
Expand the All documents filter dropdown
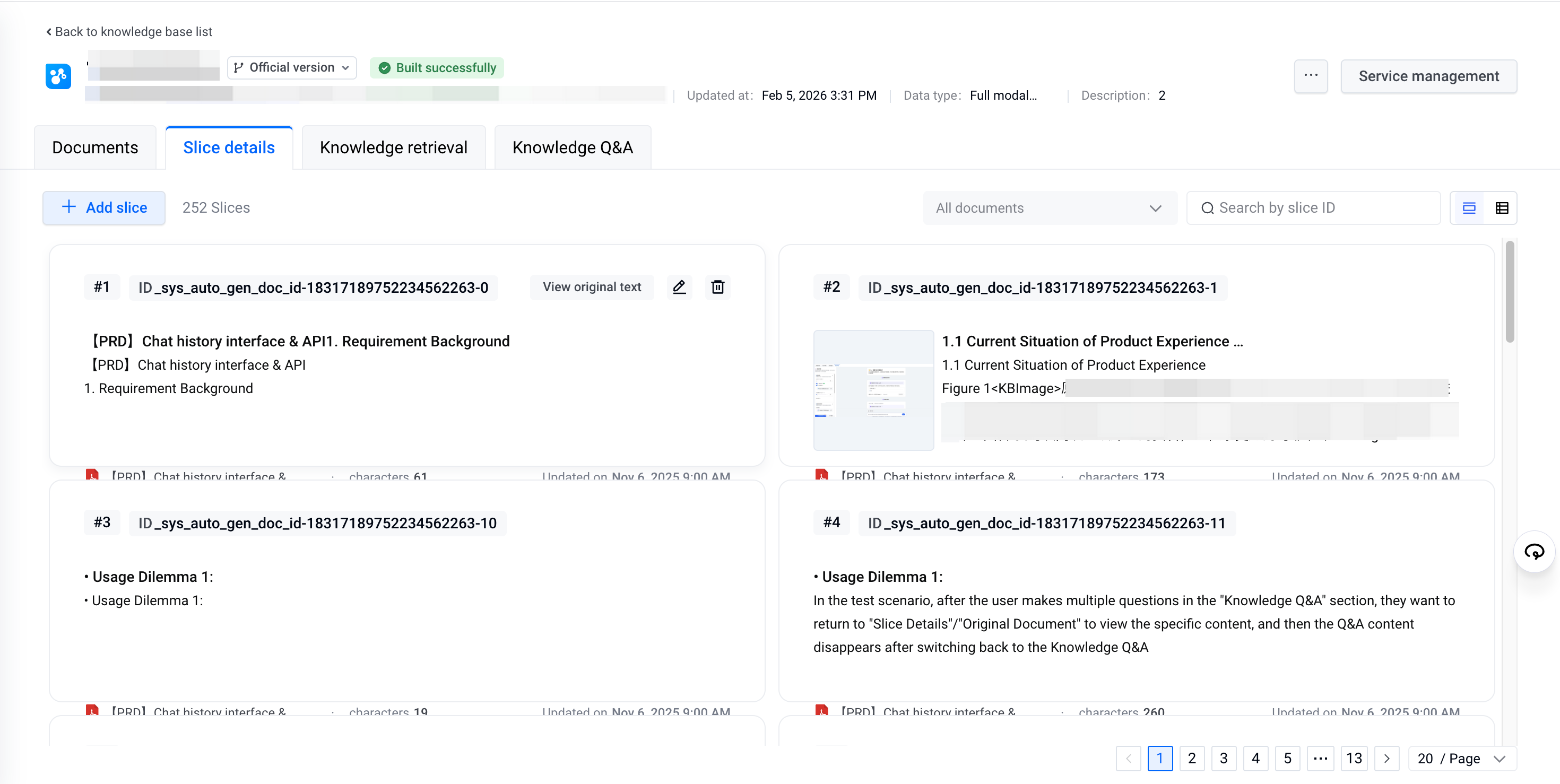pyautogui.click(x=1050, y=208)
